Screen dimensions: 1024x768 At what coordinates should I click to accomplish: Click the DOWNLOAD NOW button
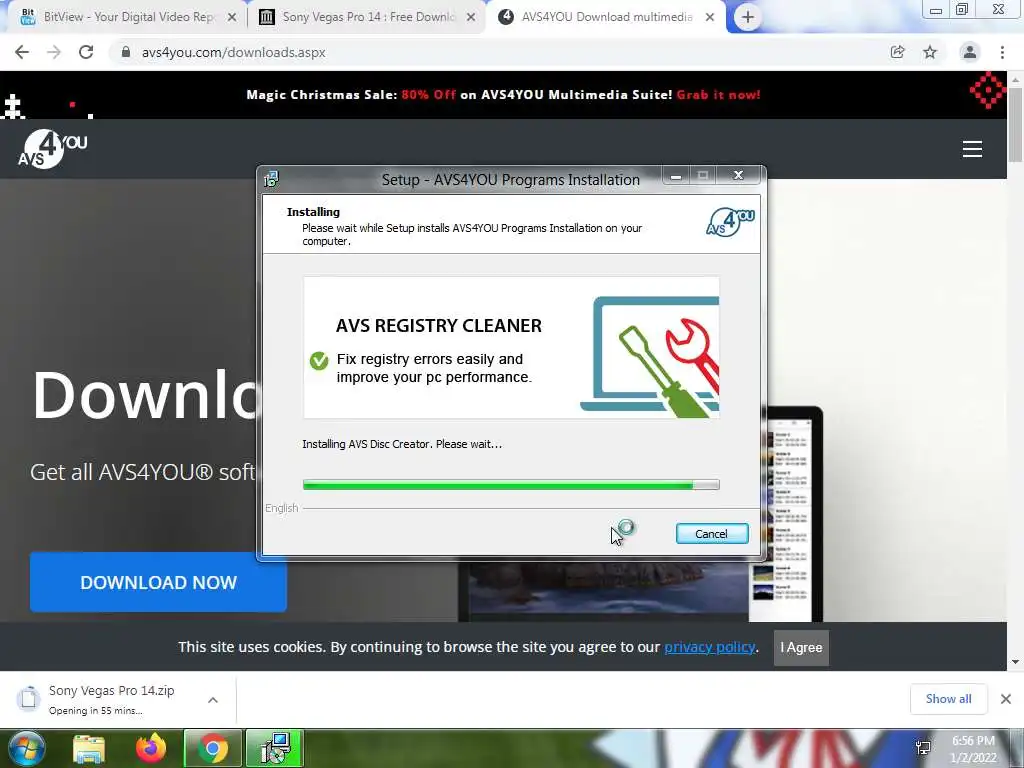(x=158, y=582)
